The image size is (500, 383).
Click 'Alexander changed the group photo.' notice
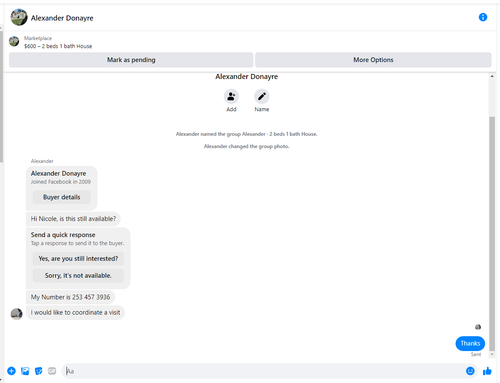(x=246, y=146)
